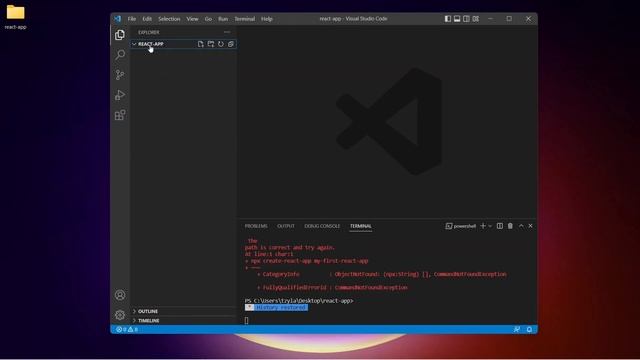Switch to the Debug Console tab

click(x=322, y=226)
